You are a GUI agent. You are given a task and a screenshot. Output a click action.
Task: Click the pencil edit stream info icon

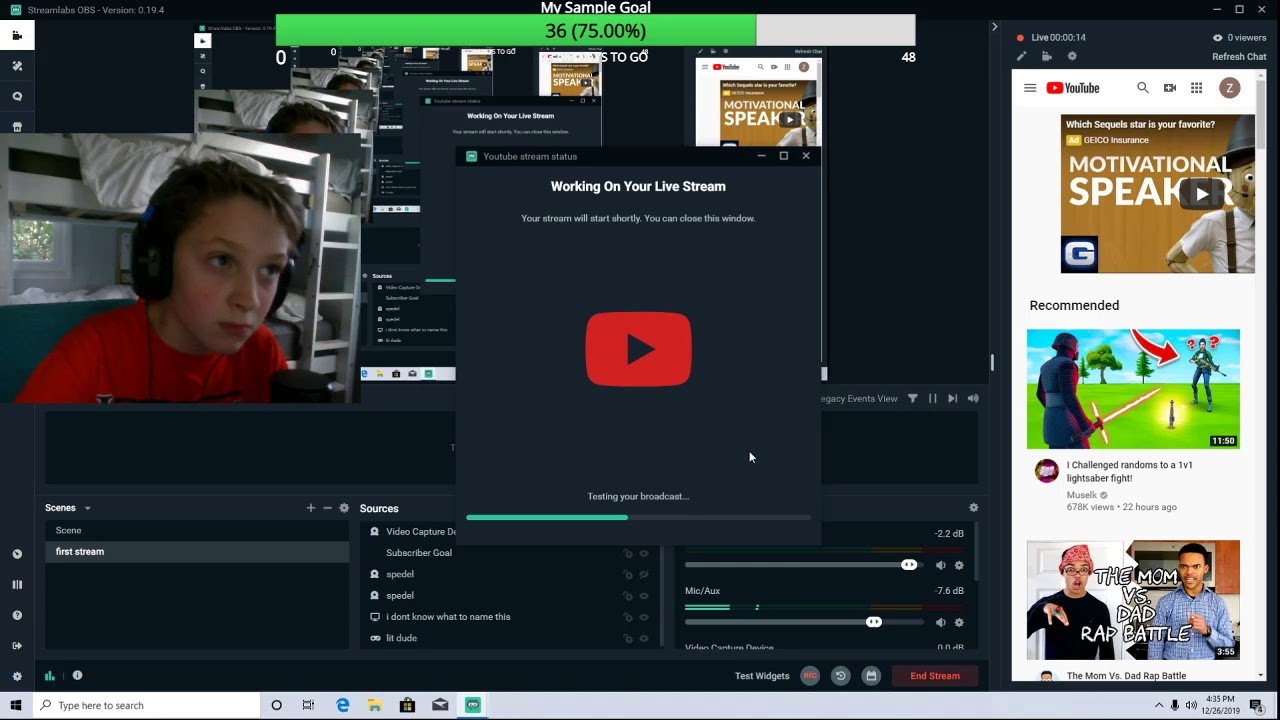click(x=1021, y=57)
